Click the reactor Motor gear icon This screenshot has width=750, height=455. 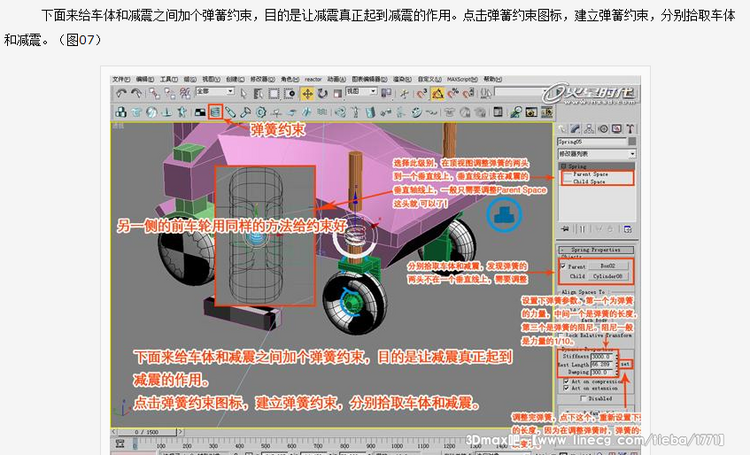coord(261,112)
